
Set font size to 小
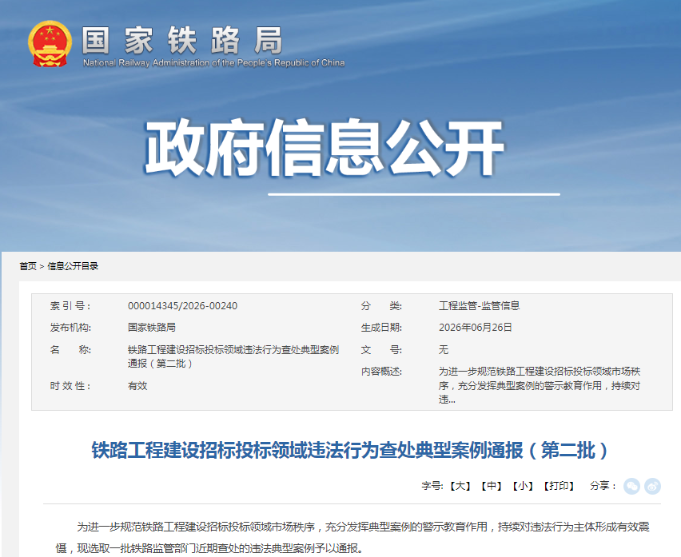[x=523, y=486]
